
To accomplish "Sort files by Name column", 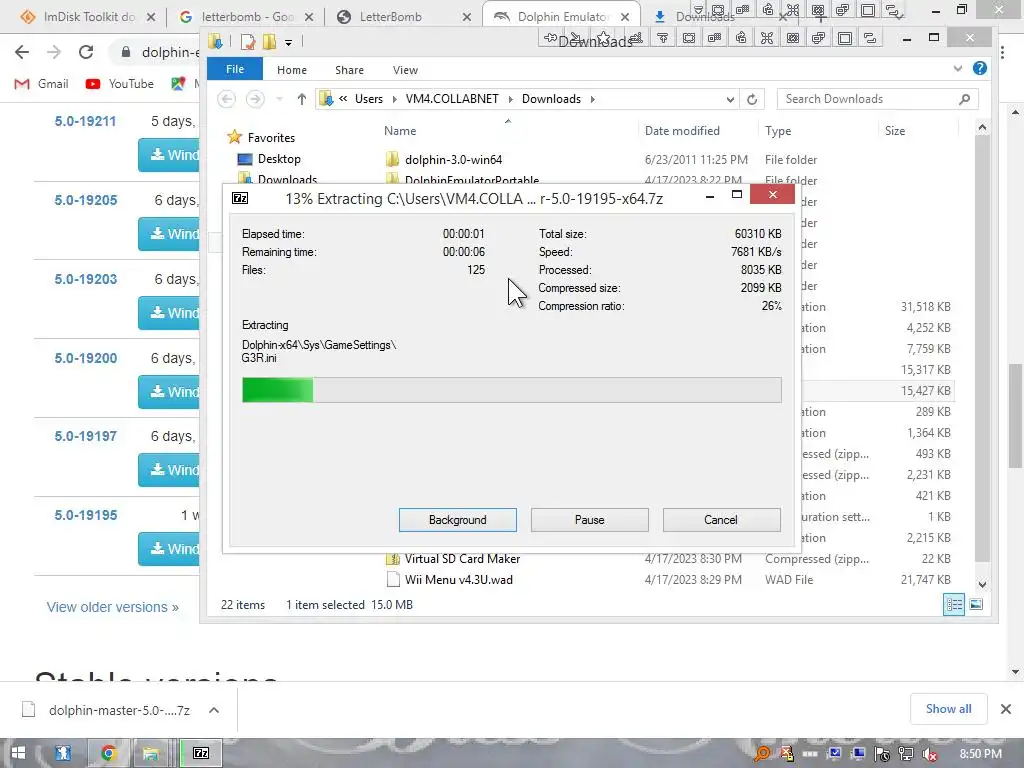I will (400, 131).
